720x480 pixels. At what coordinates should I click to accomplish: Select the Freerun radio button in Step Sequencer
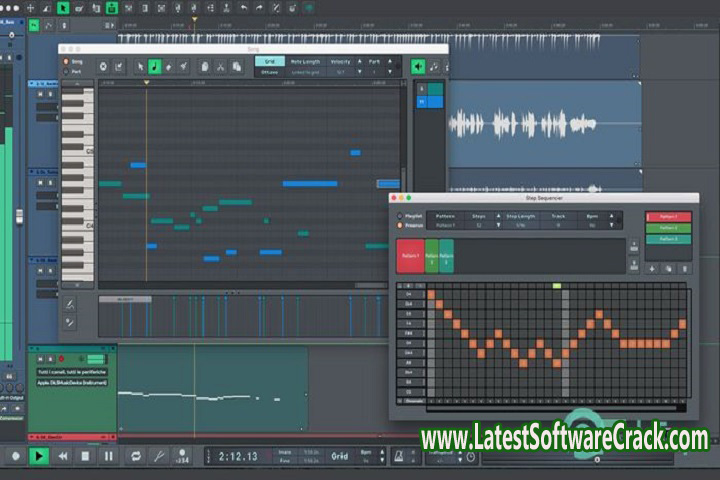pyautogui.click(x=400, y=226)
